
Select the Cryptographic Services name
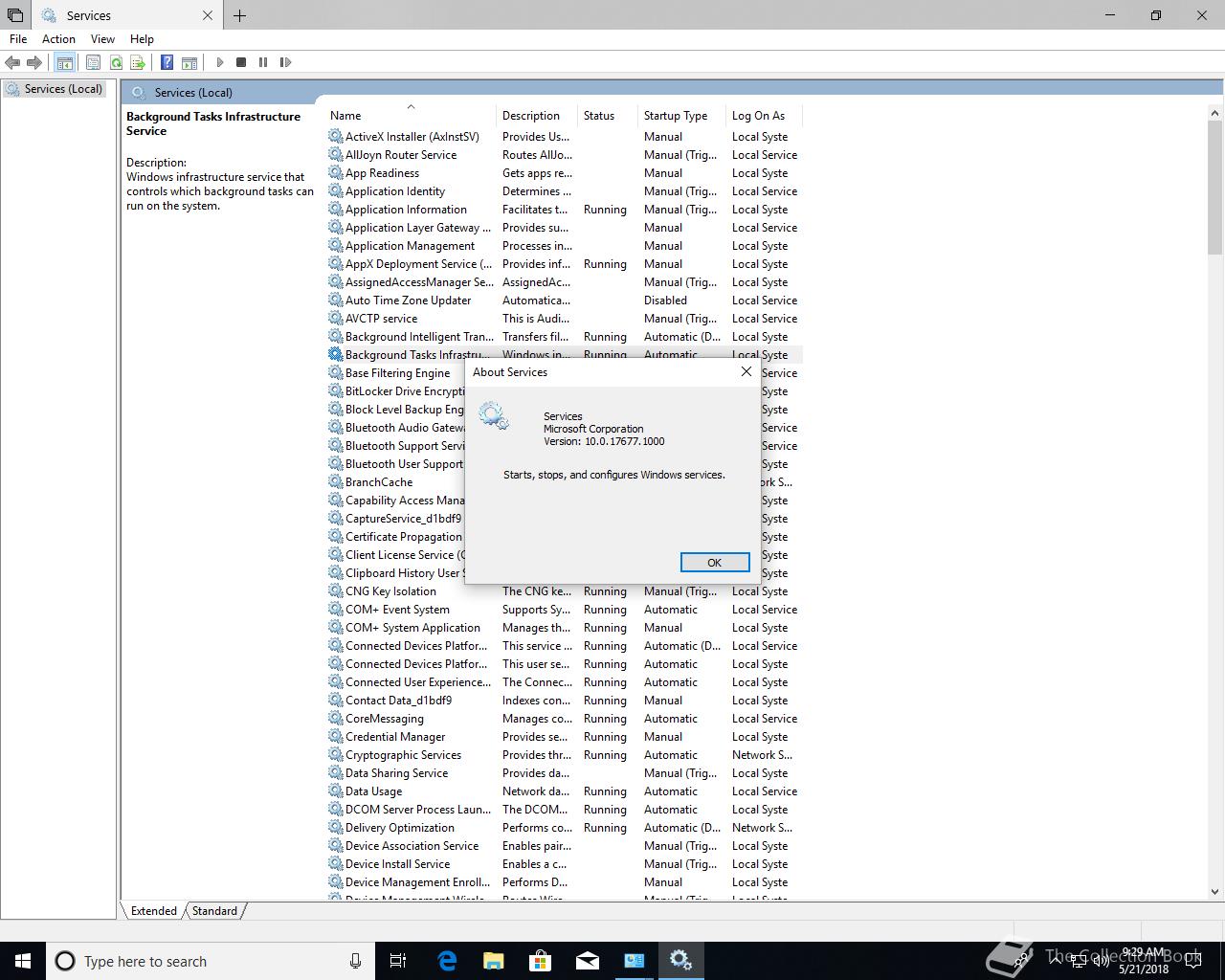[403, 755]
